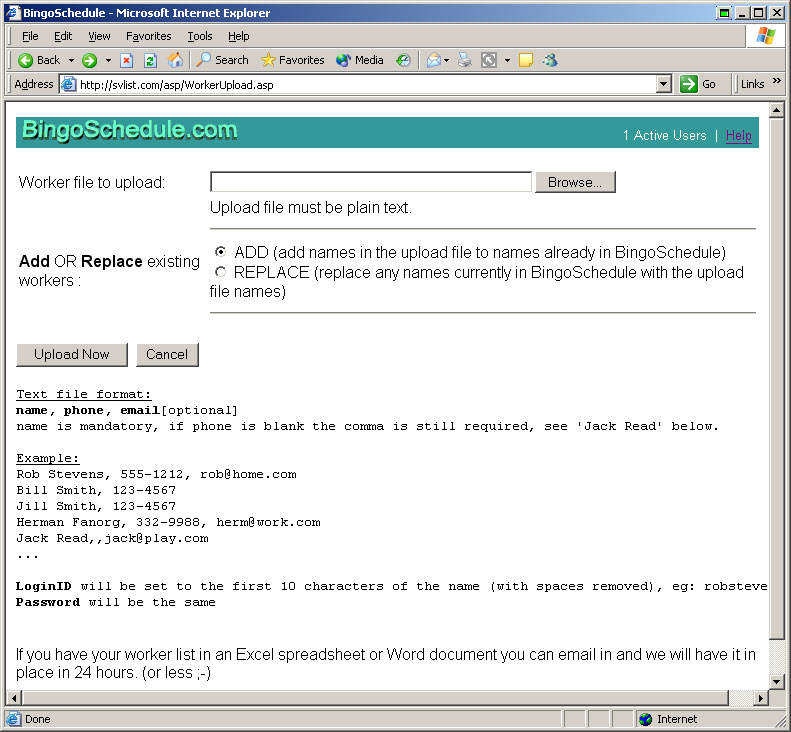
Task: Click the Mail envelope toolbar icon
Action: (x=433, y=61)
